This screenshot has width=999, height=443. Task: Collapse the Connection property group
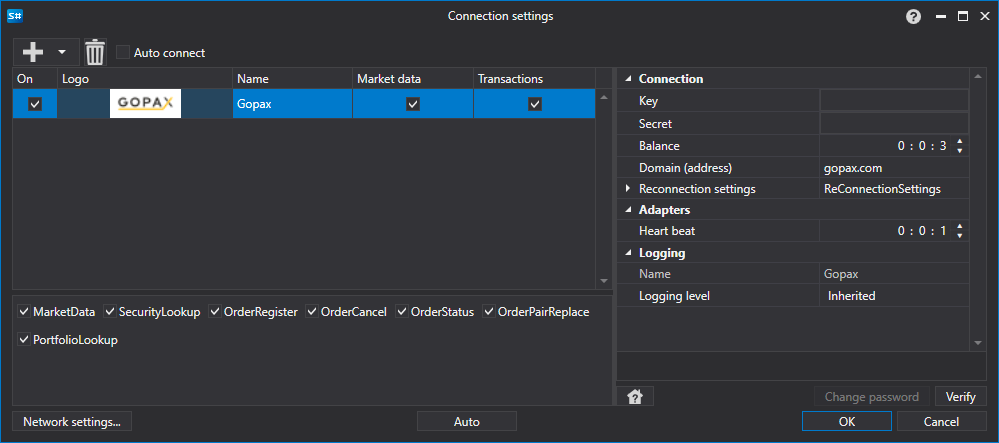point(628,79)
